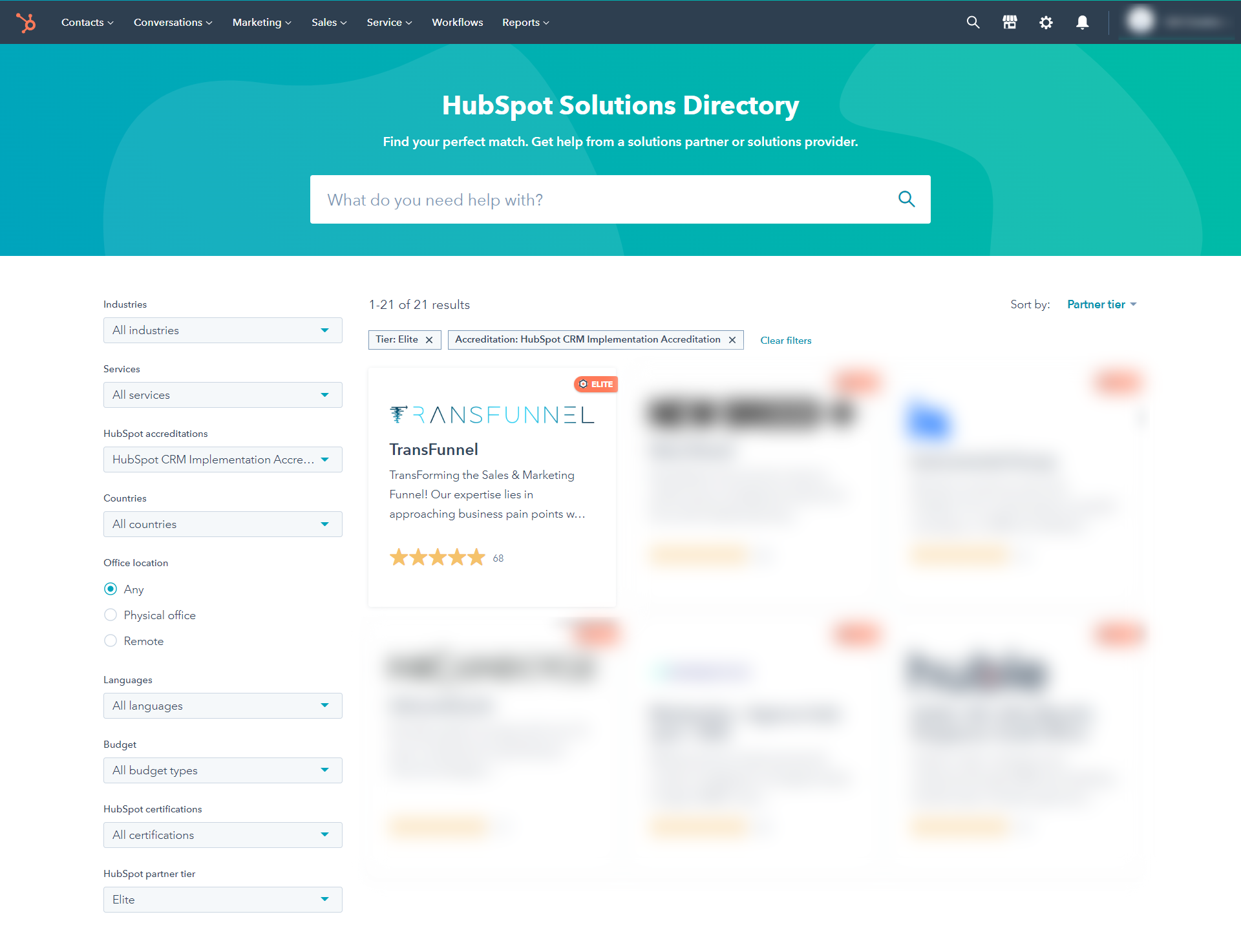The width and height of the screenshot is (1241, 952).
Task: Remove the Tier: Elite filter chip
Action: pyautogui.click(x=429, y=340)
